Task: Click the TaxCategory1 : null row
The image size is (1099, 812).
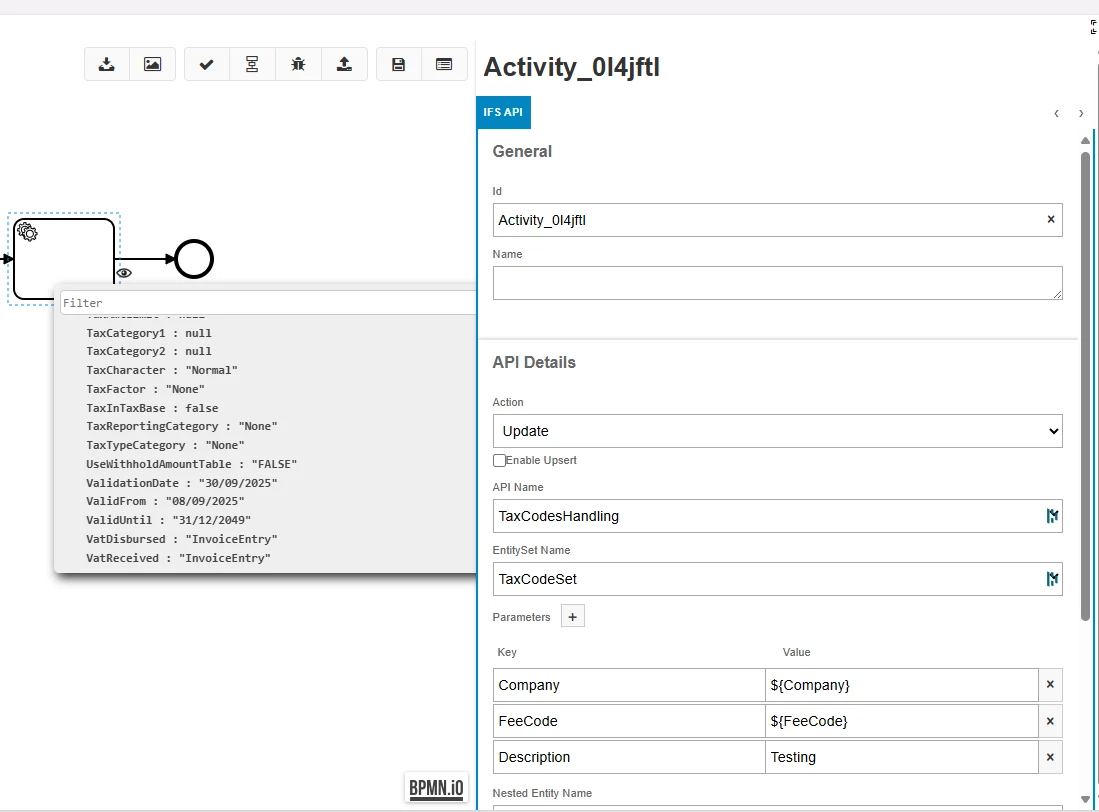Action: pyautogui.click(x=149, y=333)
